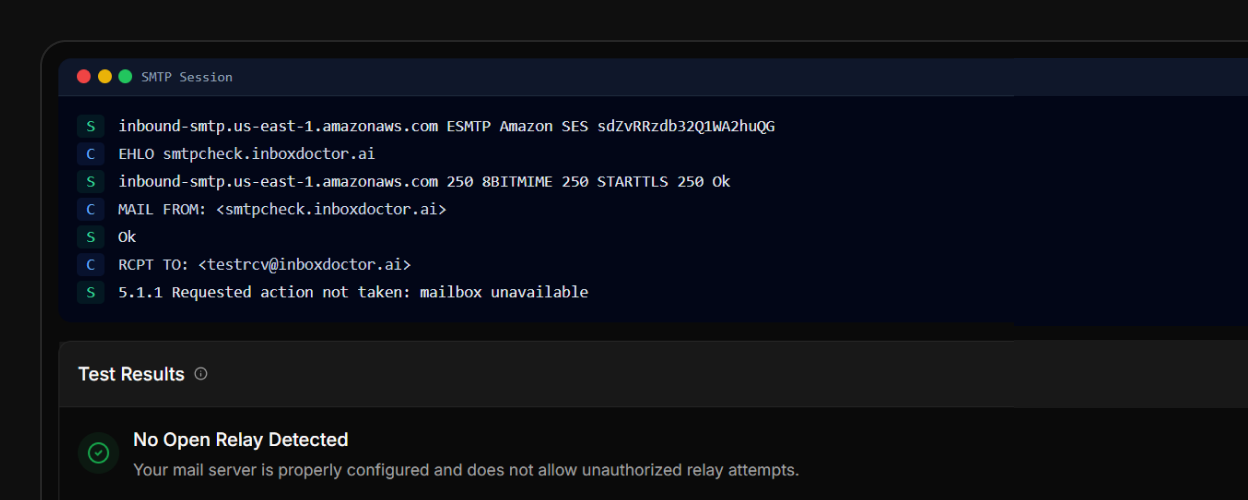
Task: Click the green checkmark success icon
Action: [x=98, y=453]
